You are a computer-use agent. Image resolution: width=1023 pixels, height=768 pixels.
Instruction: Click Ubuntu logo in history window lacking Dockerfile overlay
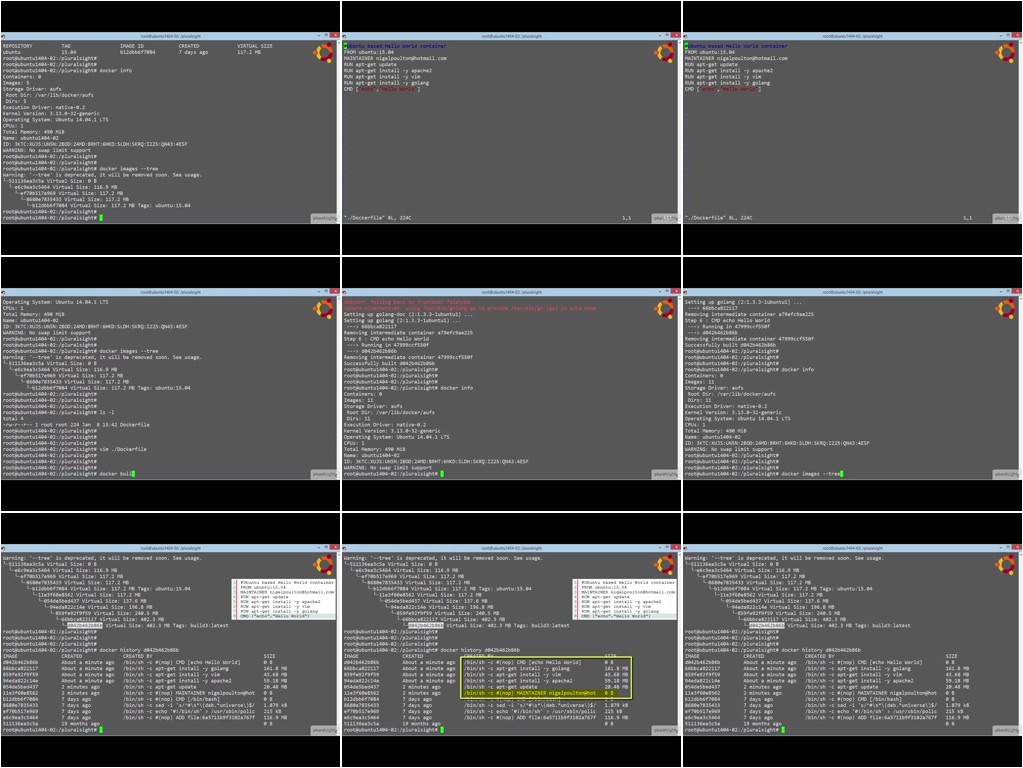pos(1006,564)
